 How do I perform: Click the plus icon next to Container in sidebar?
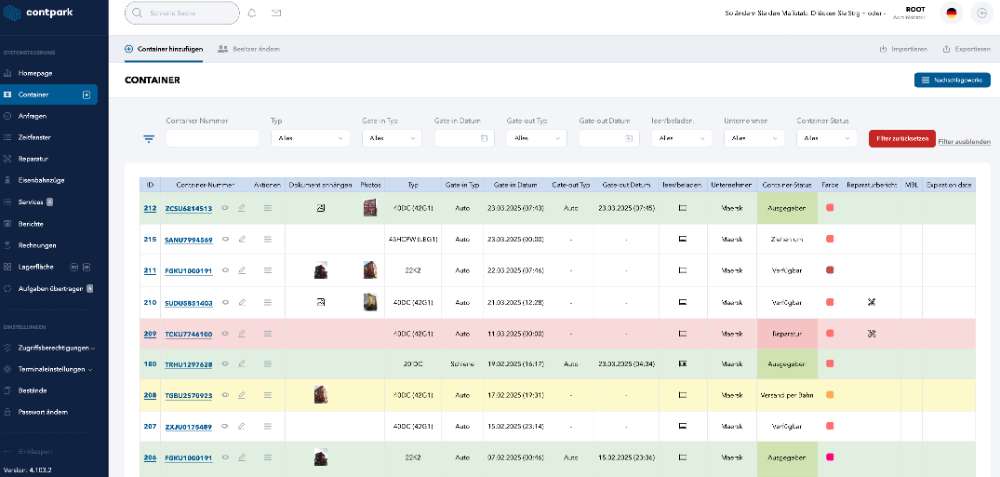point(87,95)
